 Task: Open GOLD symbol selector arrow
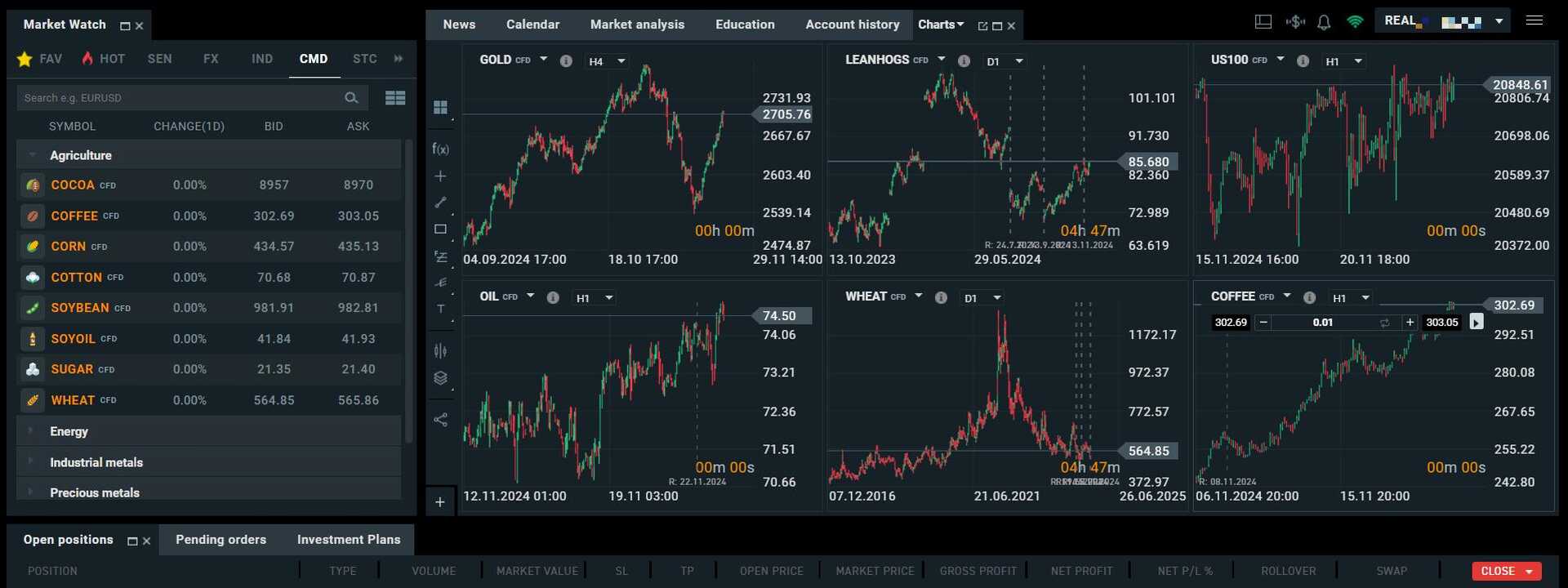(543, 60)
